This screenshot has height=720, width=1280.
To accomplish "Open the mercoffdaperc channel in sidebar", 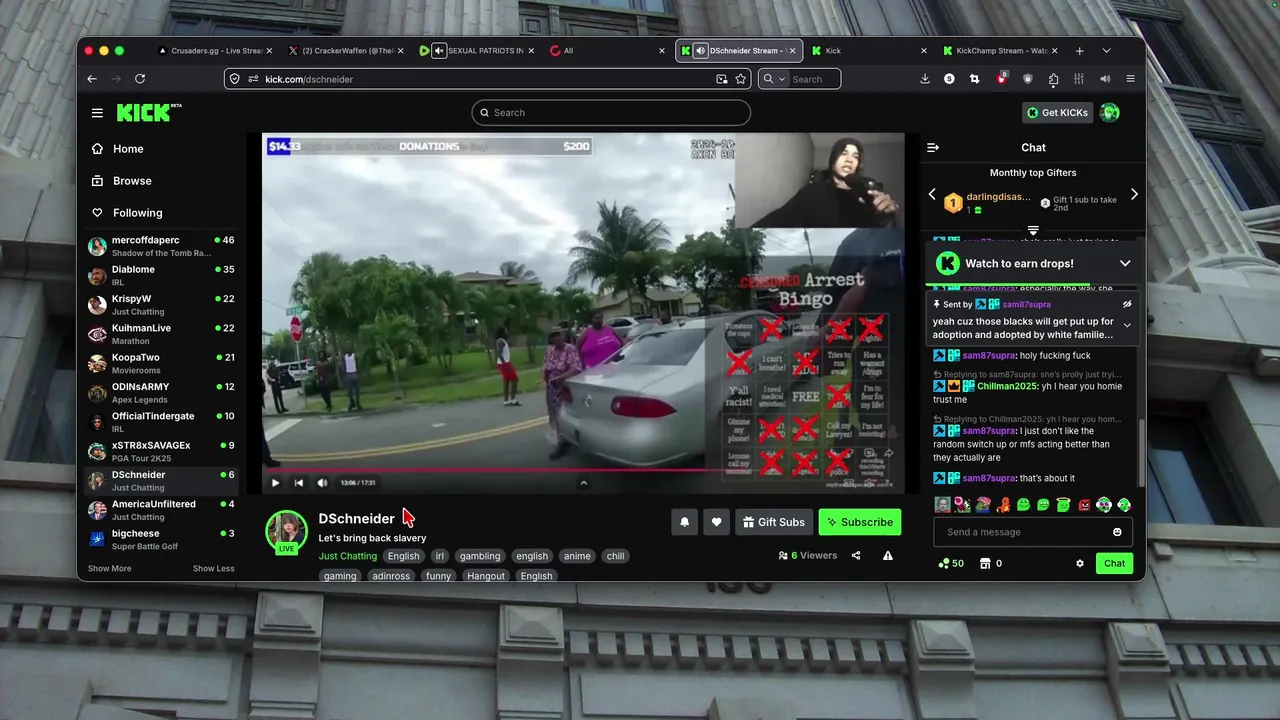I will tap(162, 246).
